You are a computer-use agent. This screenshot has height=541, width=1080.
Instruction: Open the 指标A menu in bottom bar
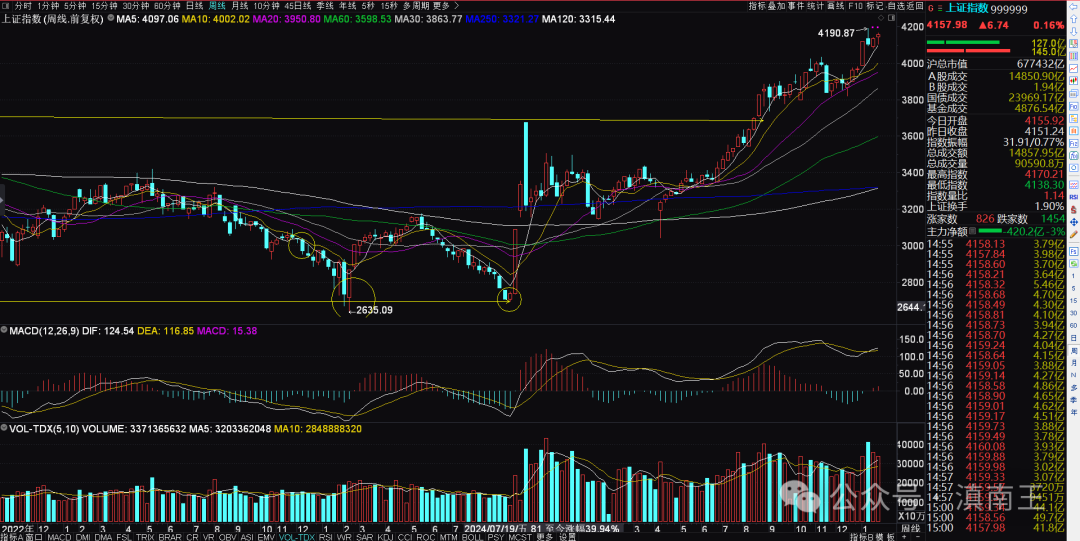12,537
